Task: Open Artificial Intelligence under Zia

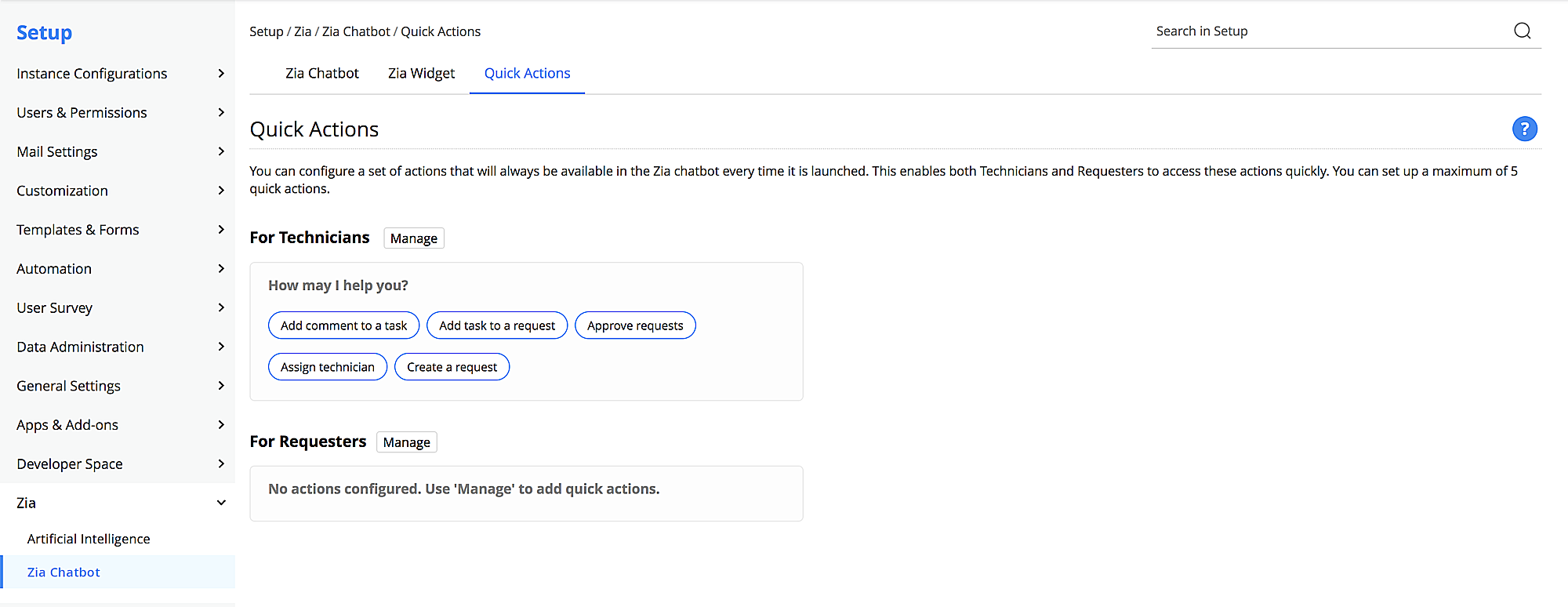Action: click(x=89, y=539)
